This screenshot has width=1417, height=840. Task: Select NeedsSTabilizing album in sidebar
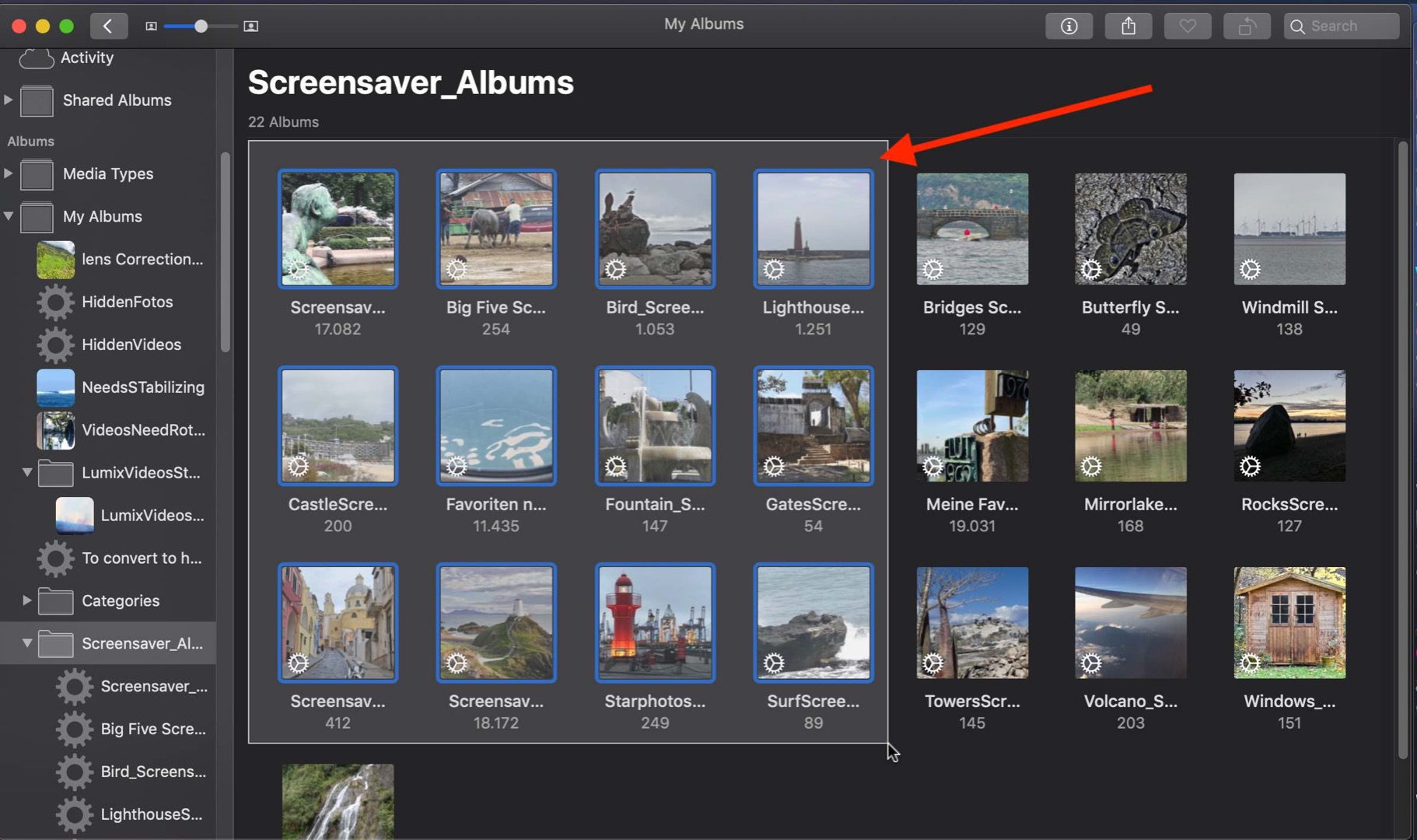[108, 388]
